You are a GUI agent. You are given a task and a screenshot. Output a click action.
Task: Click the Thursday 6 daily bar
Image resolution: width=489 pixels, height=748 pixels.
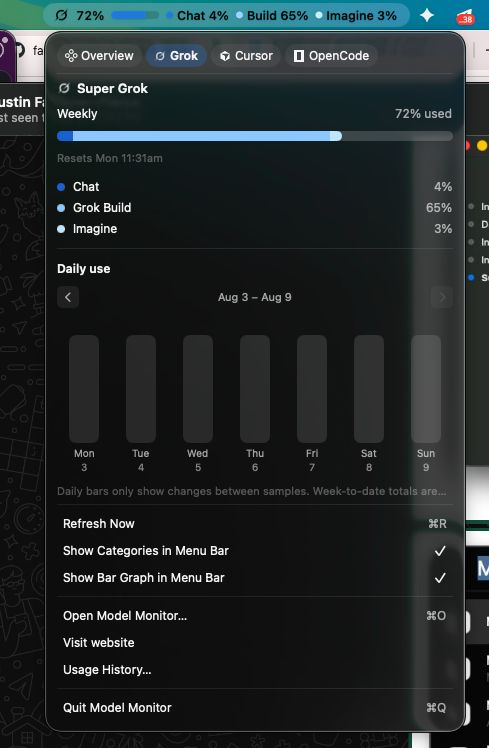point(255,389)
